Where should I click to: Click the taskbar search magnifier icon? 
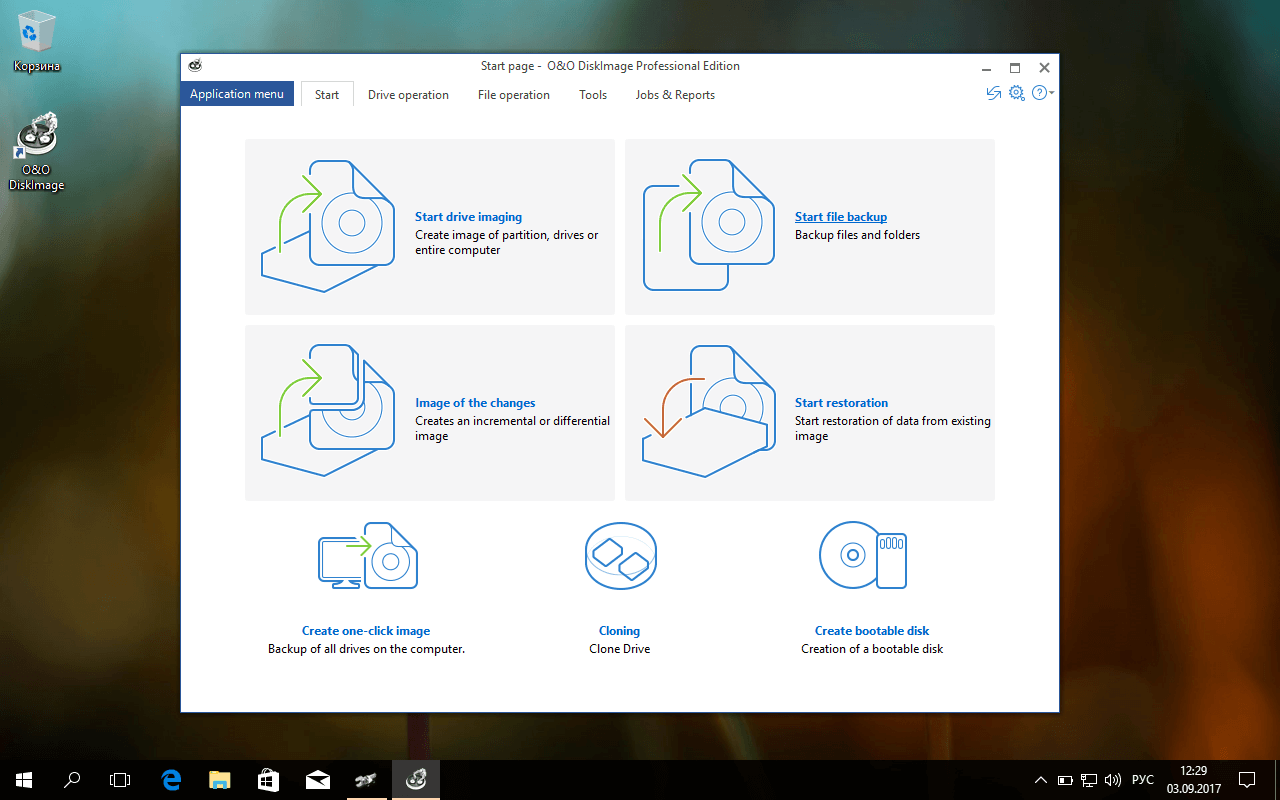pyautogui.click(x=72, y=779)
